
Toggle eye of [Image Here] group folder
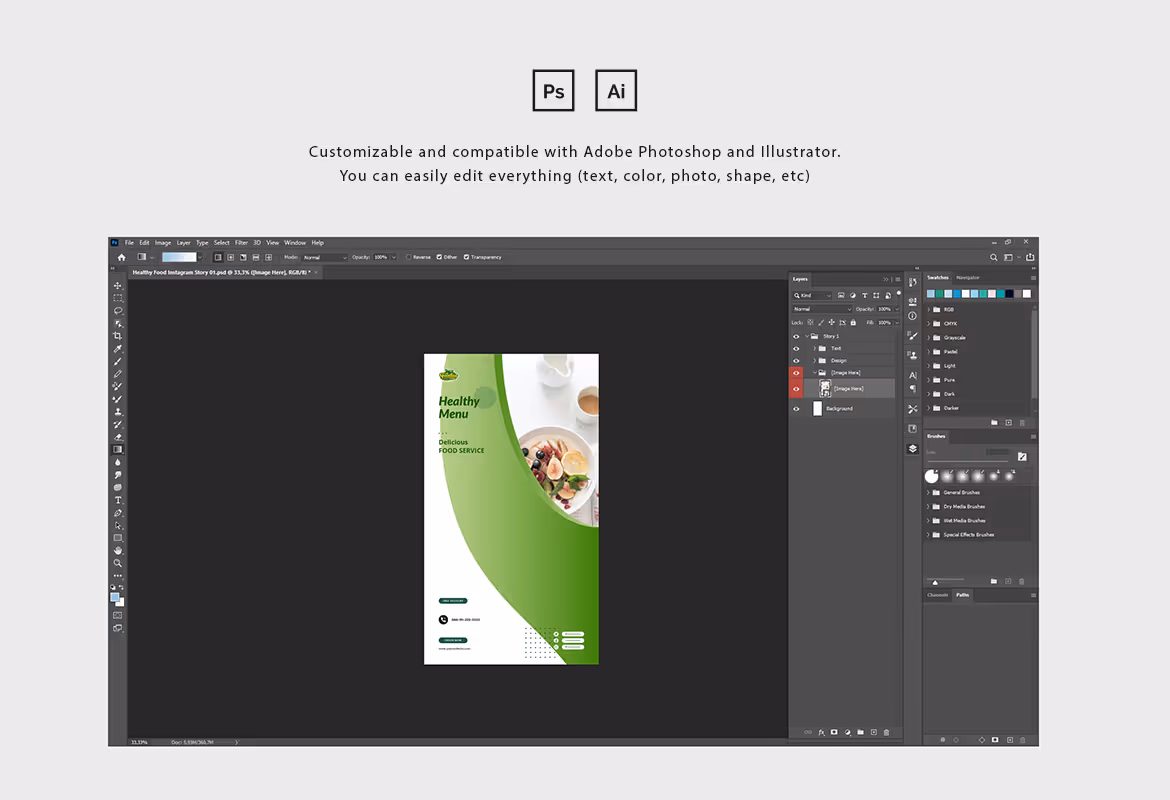tap(796, 372)
